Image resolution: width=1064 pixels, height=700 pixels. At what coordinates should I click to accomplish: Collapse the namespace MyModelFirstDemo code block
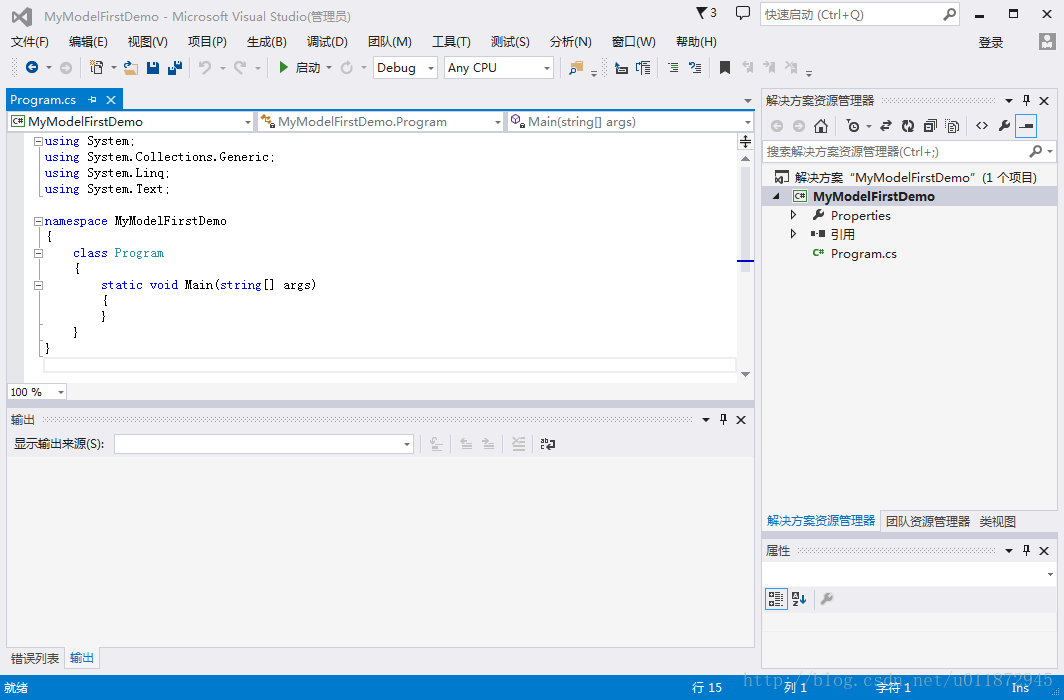pos(39,221)
